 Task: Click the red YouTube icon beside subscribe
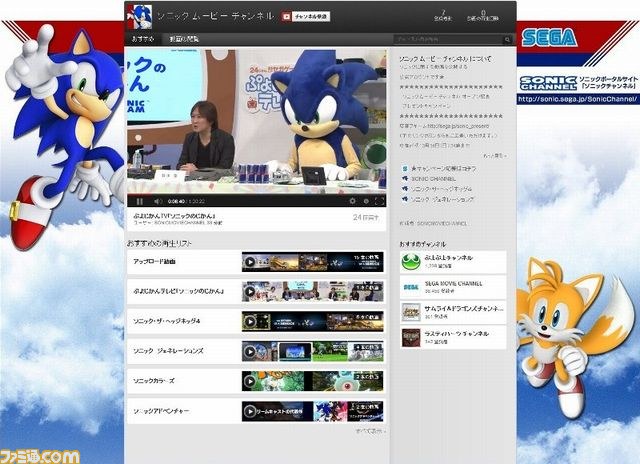(x=287, y=16)
